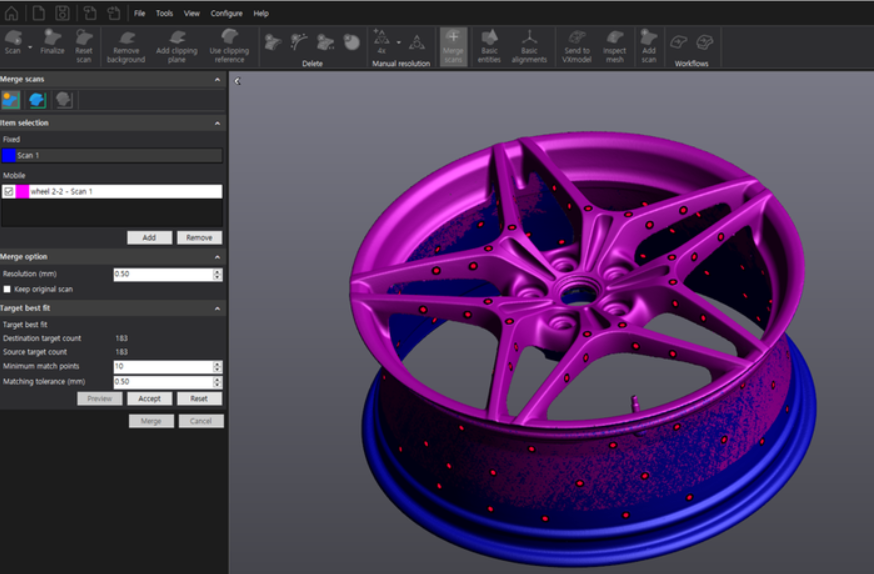Open the Tools menu
874x574 pixels.
click(x=164, y=14)
